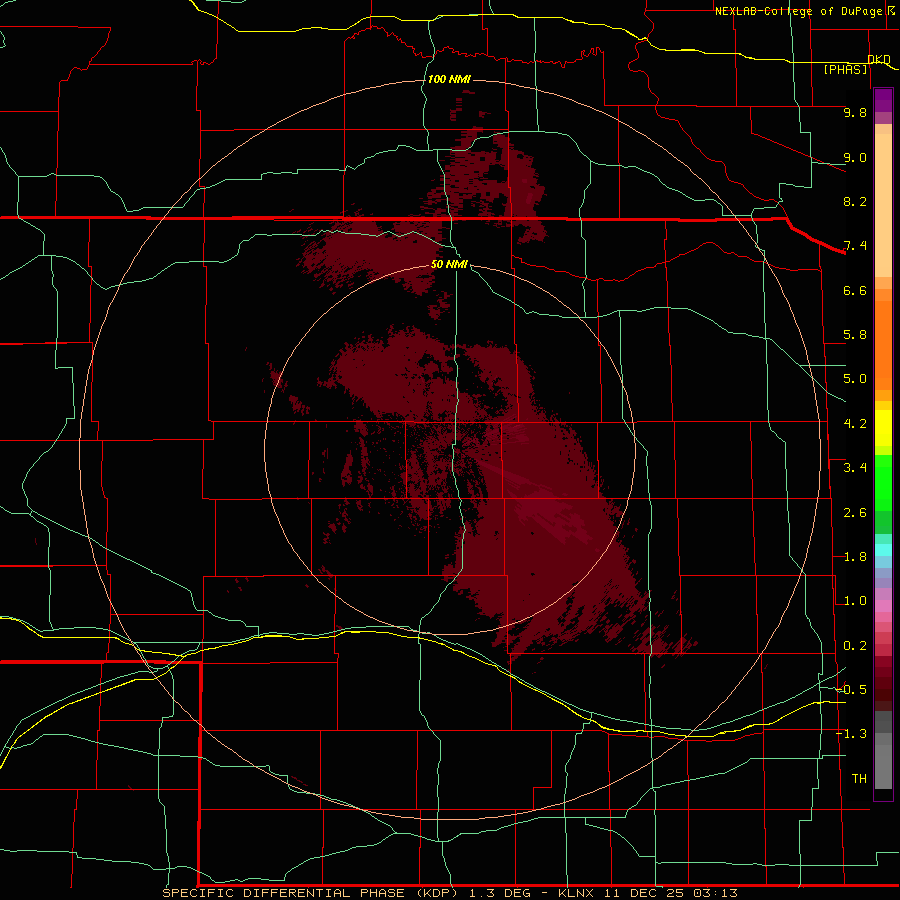Viewport: 900px width, 900px height.
Task: Click the 100 NMI range ring label
Action: click(x=449, y=79)
